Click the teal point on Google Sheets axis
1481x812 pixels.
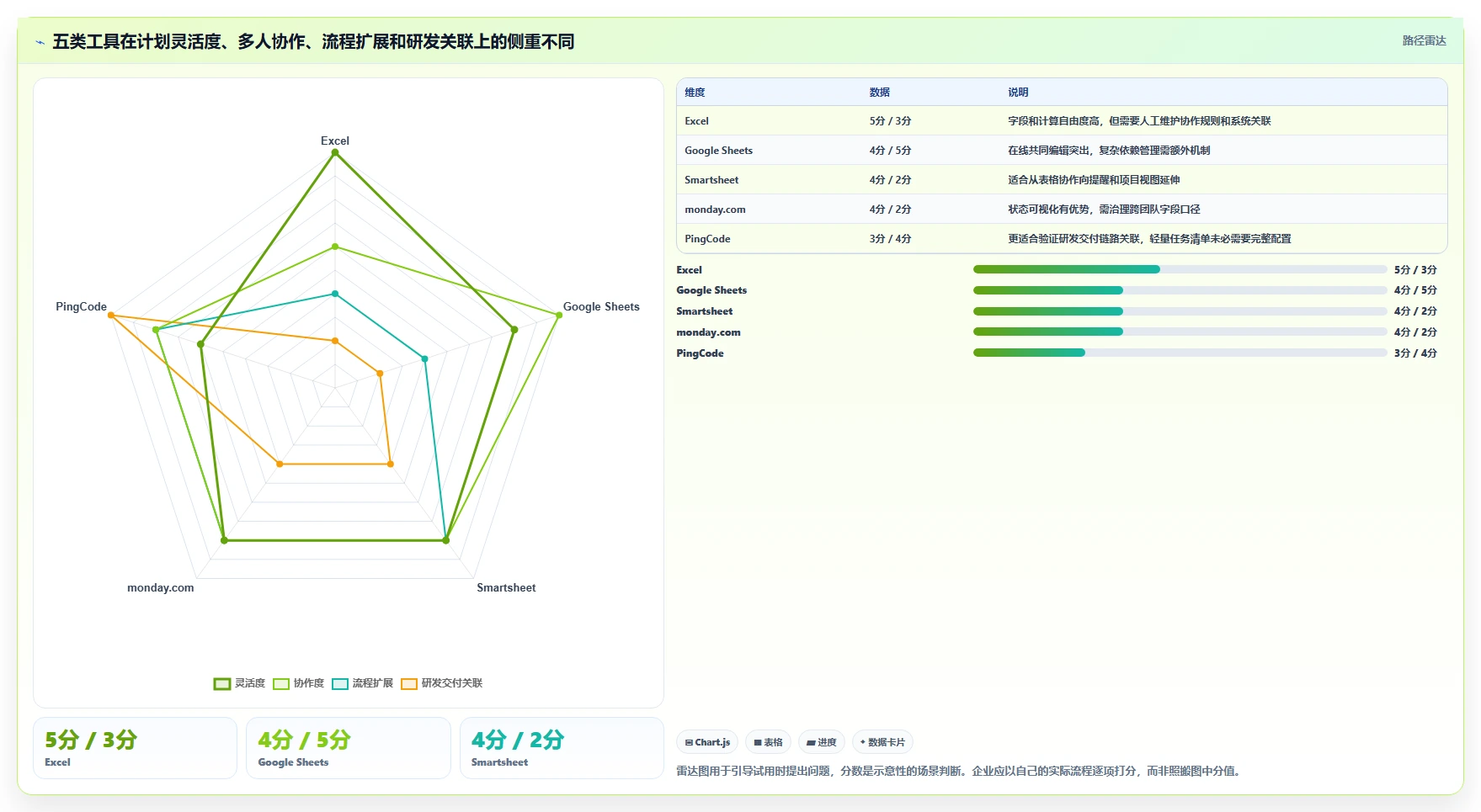pos(424,358)
